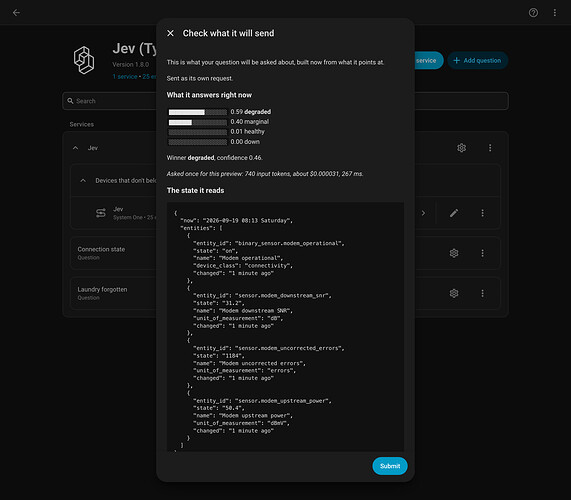Click the Submit button
This screenshot has height=500, width=571.
coord(390,466)
